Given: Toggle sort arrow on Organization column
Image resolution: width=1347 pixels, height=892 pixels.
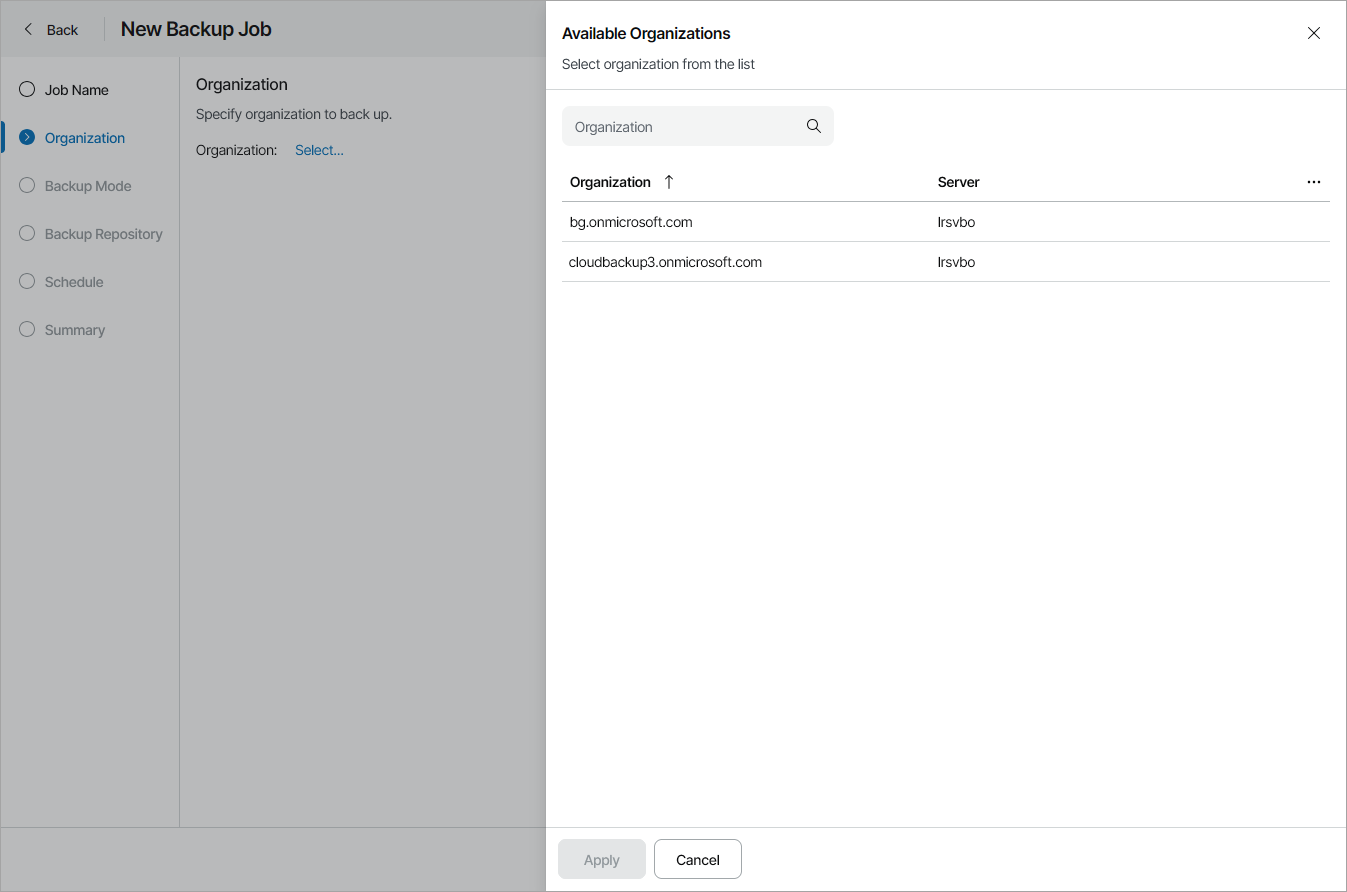Looking at the screenshot, I should point(669,182).
